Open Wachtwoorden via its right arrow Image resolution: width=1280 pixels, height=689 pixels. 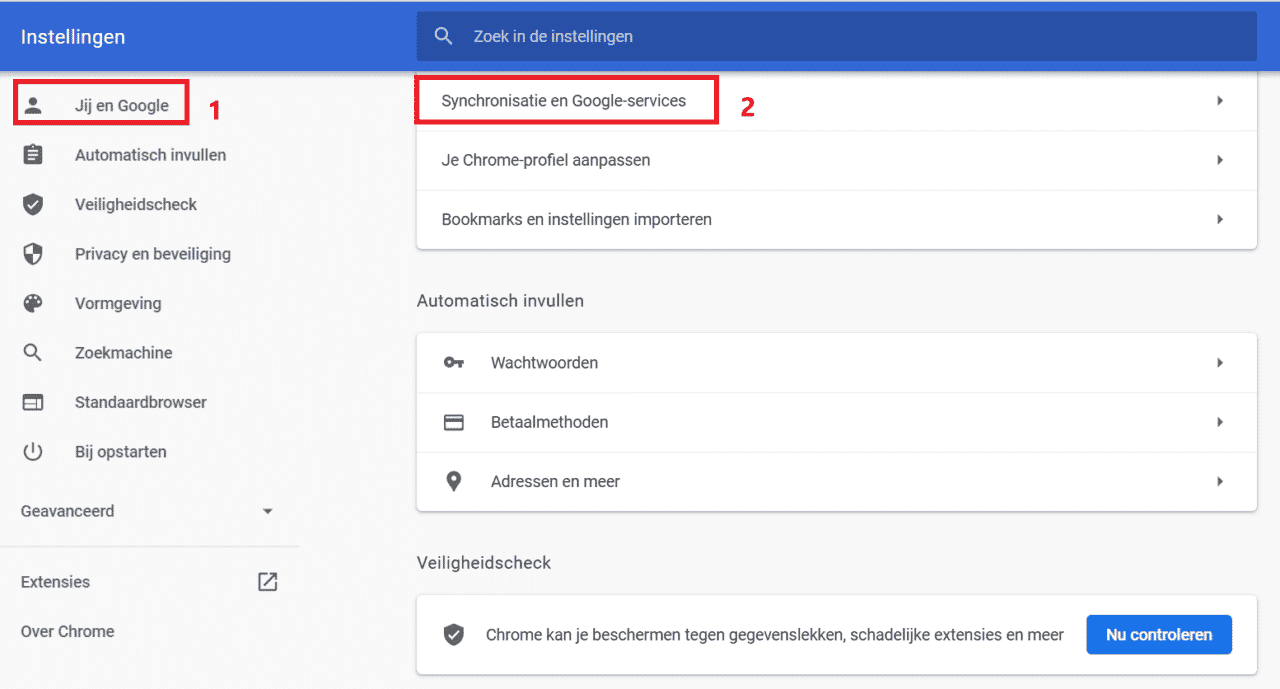coord(1220,363)
